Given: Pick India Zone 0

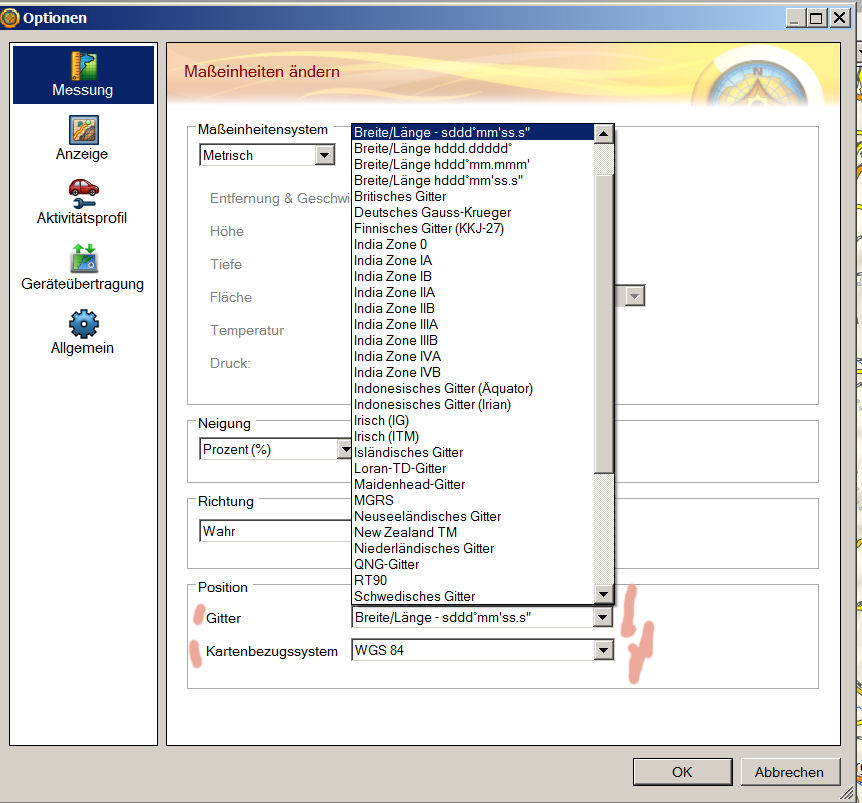Looking at the screenshot, I should pos(473,244).
